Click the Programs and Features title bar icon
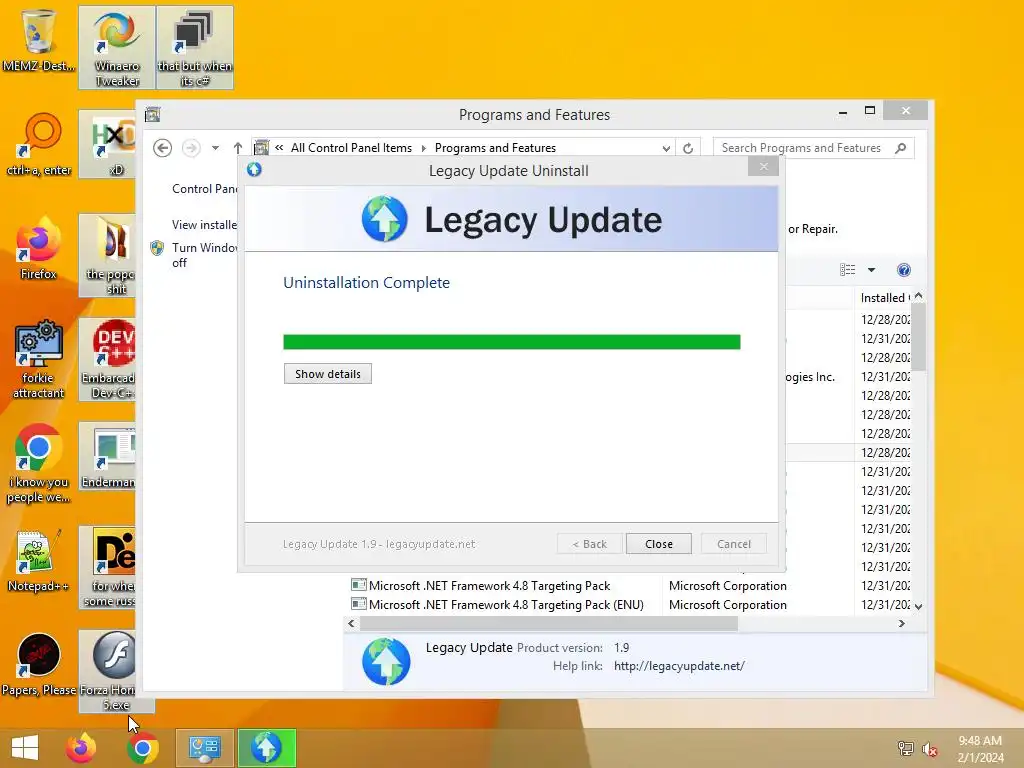1024x768 pixels. tap(153, 115)
